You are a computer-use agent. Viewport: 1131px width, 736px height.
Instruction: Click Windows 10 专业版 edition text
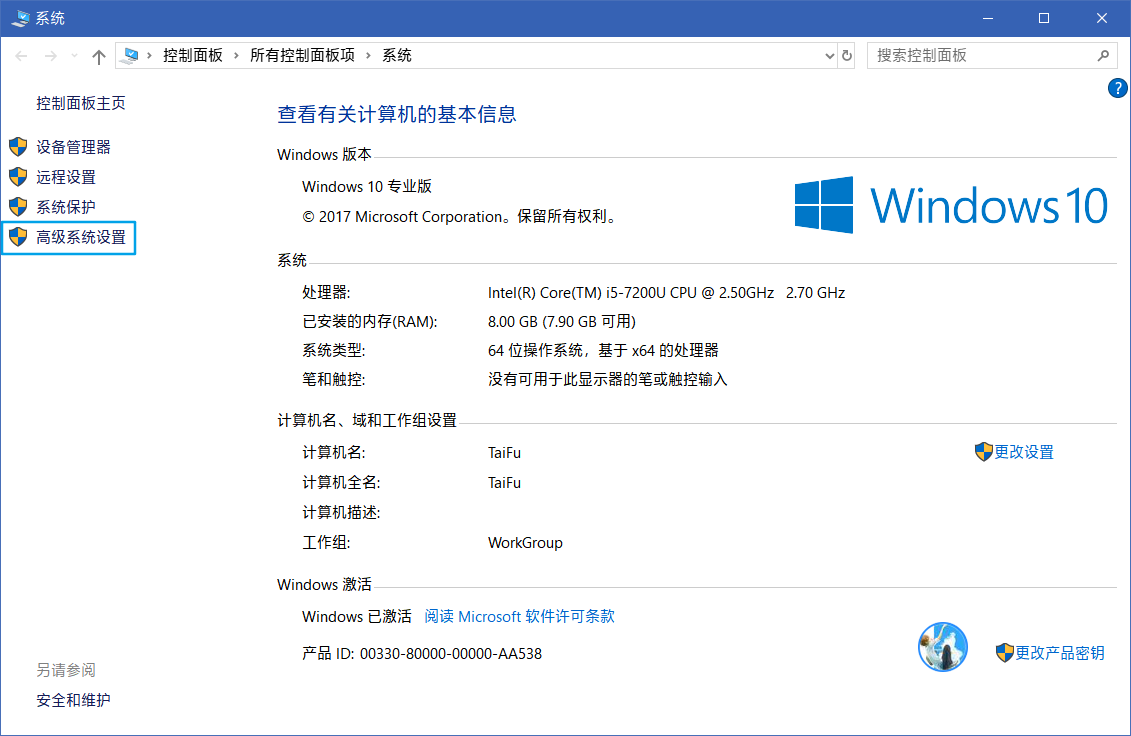pos(366,186)
